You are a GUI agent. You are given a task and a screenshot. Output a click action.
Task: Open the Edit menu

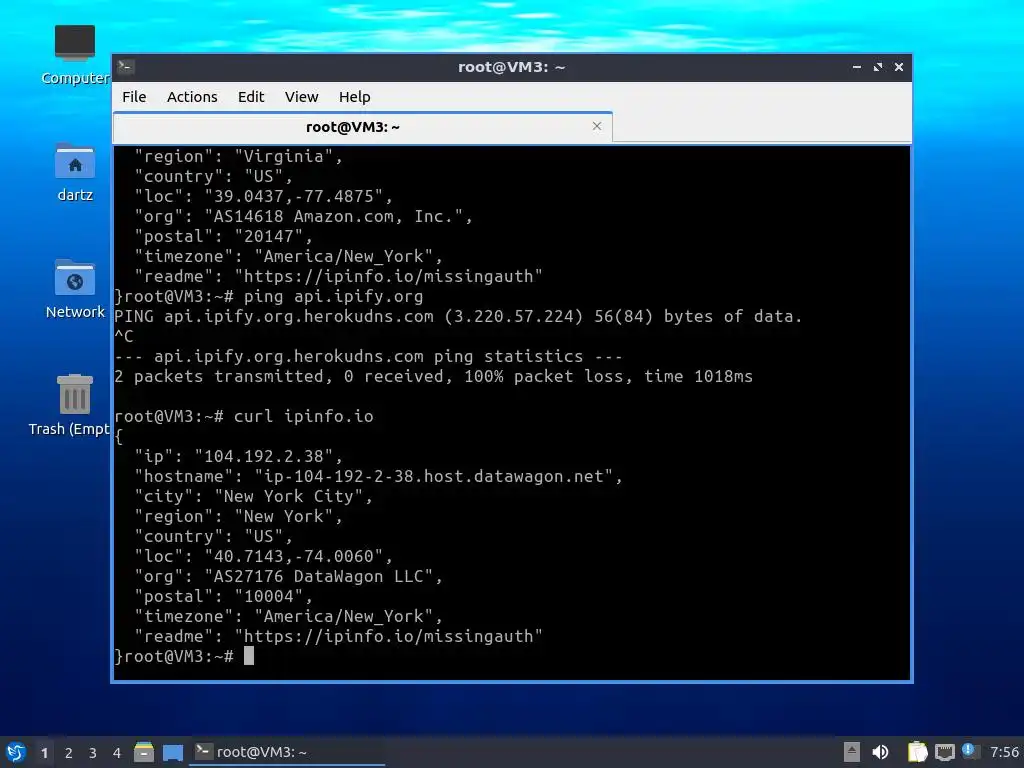click(251, 97)
